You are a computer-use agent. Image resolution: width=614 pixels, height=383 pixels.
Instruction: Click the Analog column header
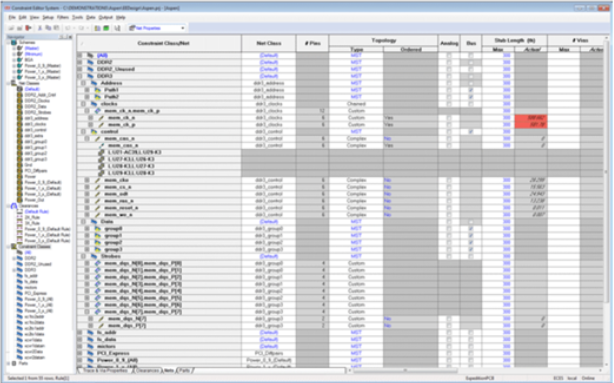tap(449, 43)
